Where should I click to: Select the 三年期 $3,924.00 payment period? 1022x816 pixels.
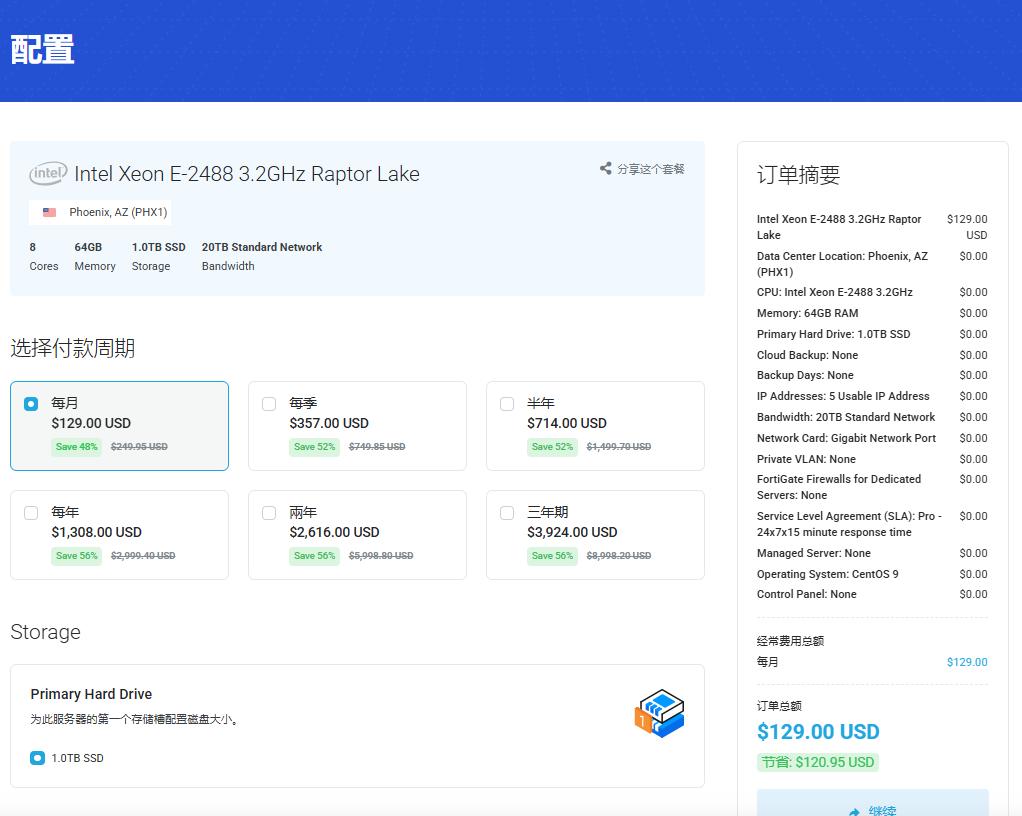tap(507, 513)
